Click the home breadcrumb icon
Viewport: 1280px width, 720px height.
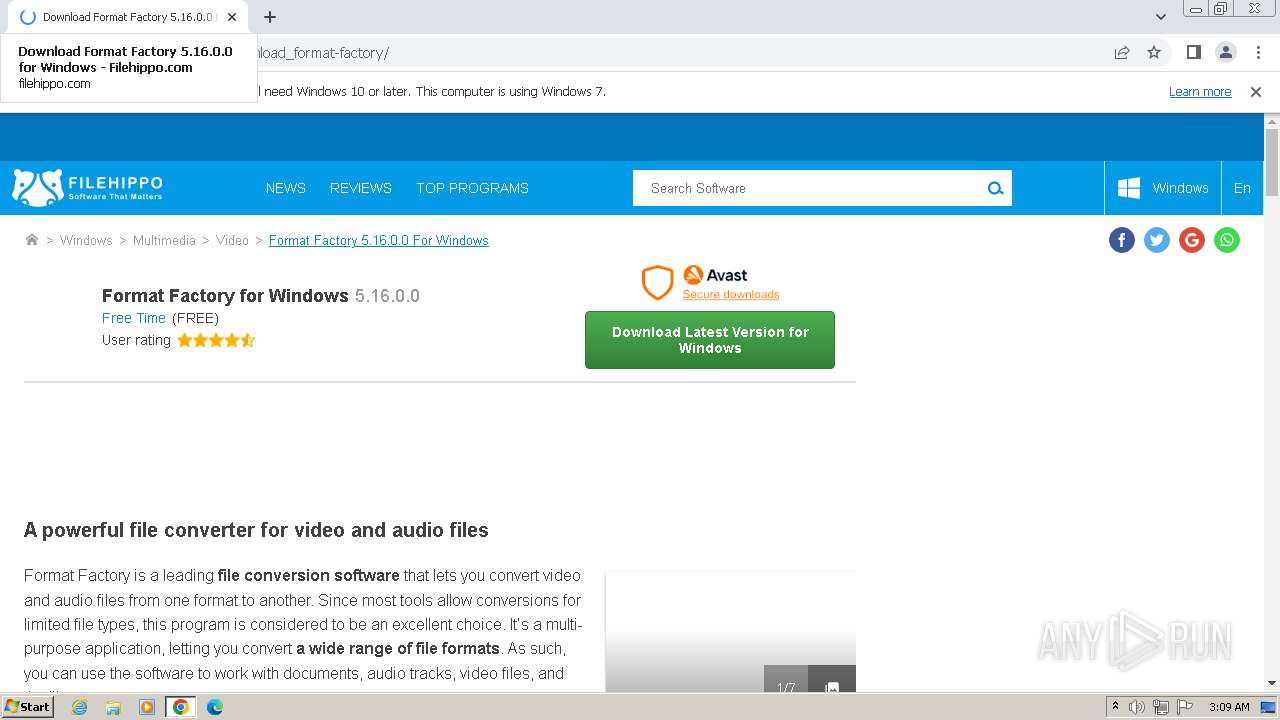tap(32, 240)
